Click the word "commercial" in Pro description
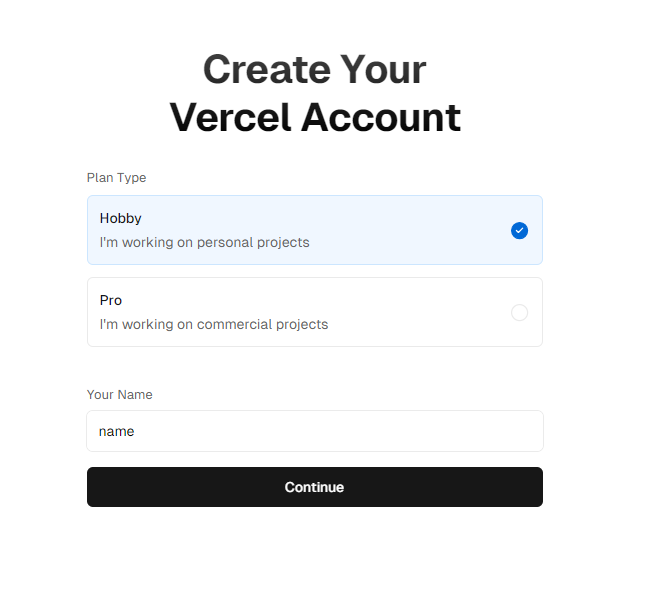 pos(234,325)
